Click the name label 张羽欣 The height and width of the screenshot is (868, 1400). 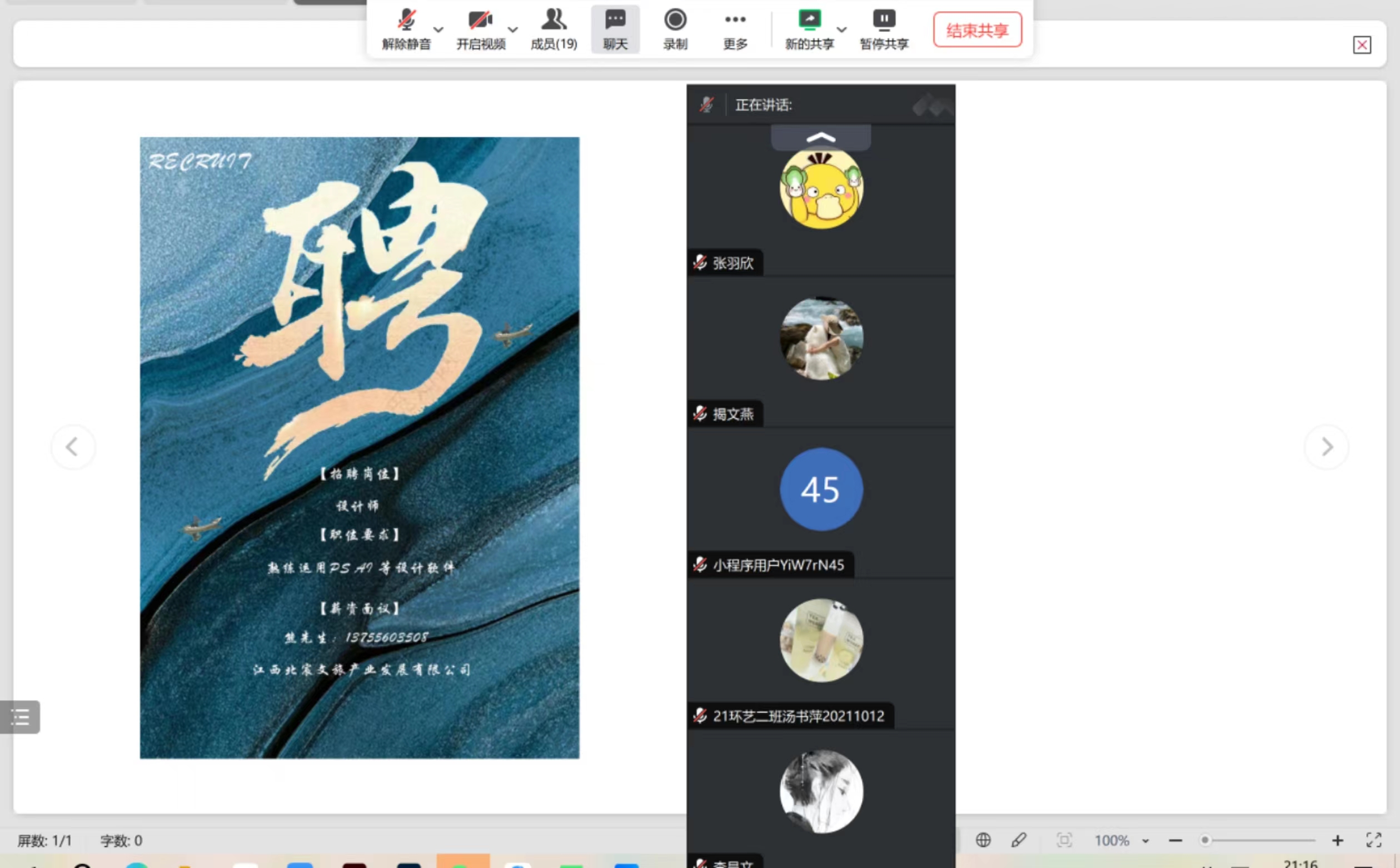click(733, 263)
